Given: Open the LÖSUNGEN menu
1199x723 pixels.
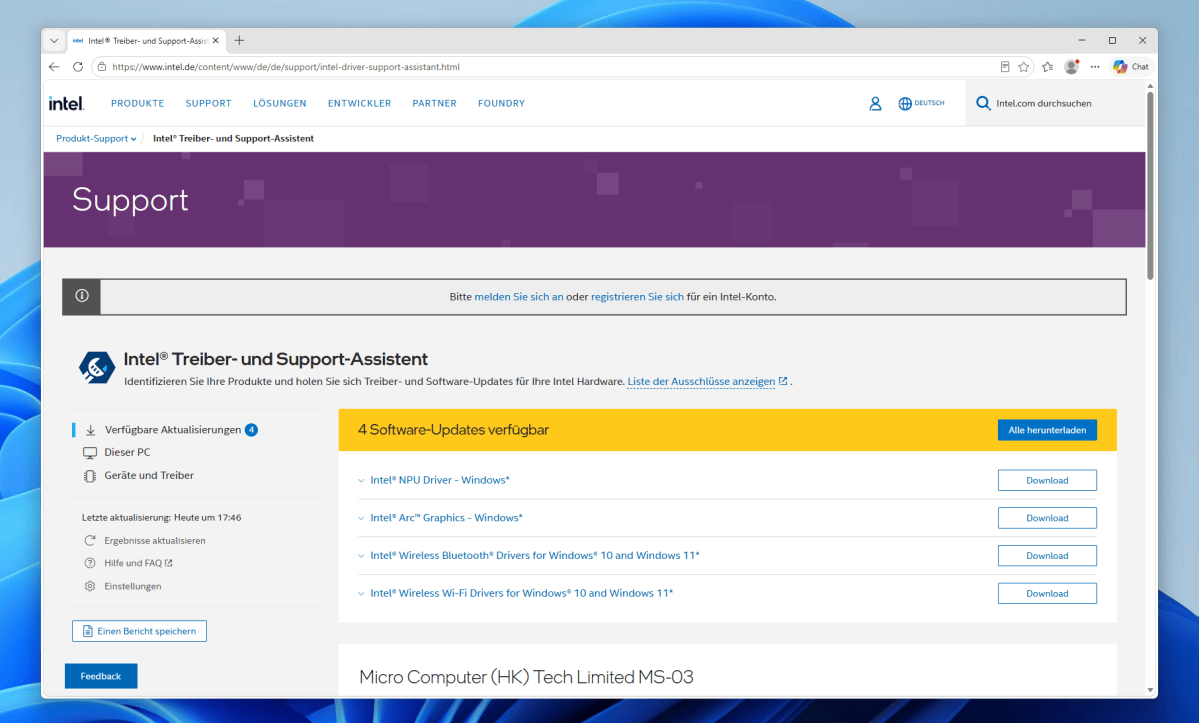Looking at the screenshot, I should click(280, 103).
